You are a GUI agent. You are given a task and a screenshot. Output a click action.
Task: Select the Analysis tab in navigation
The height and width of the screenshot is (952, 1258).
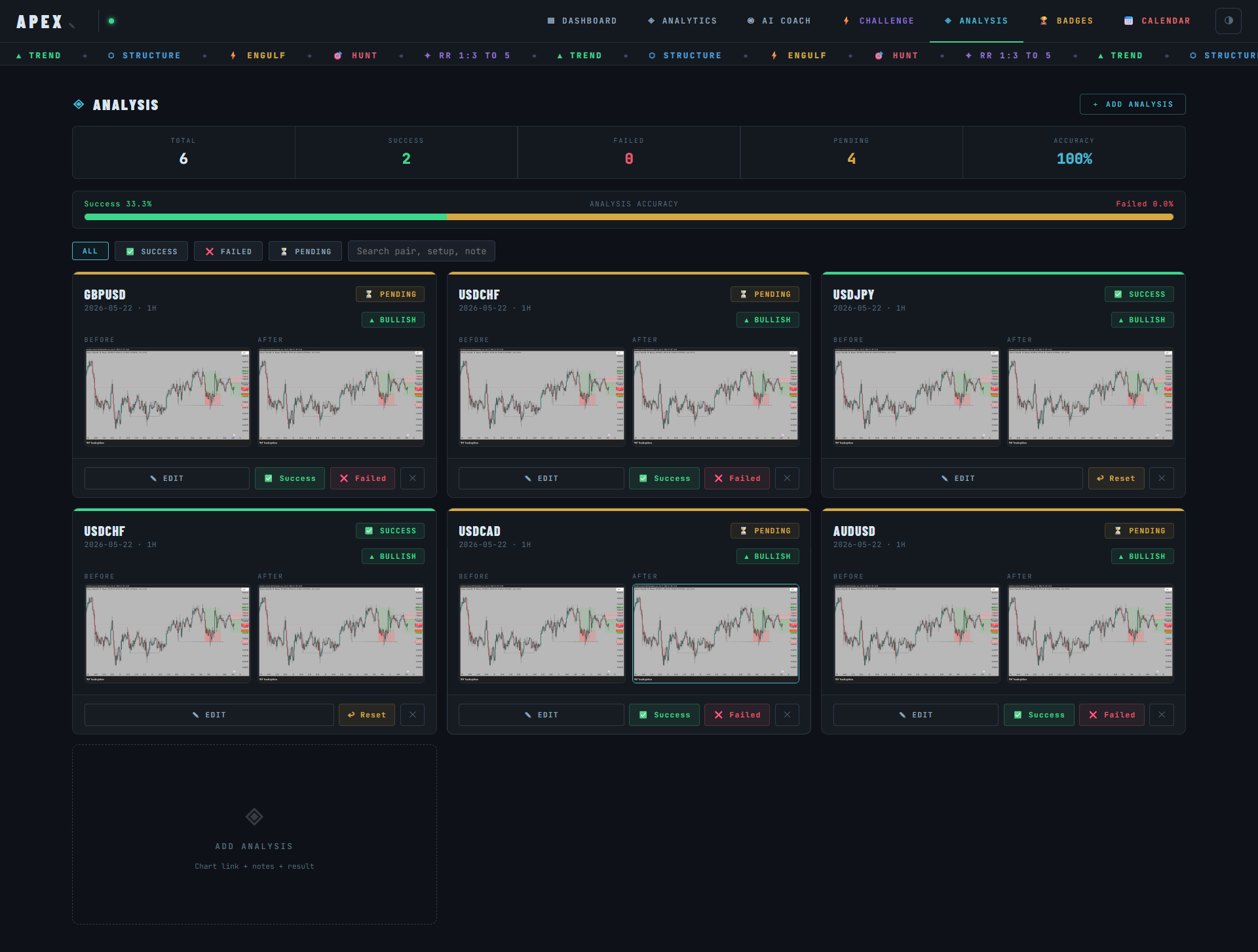click(976, 21)
